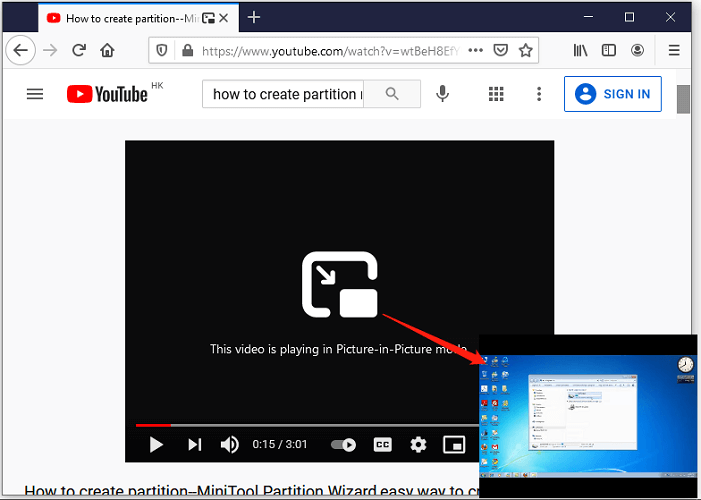This screenshot has width=701, height=500.
Task: Click the large Picture-in-Picture placeholder icon
Action: (340, 284)
